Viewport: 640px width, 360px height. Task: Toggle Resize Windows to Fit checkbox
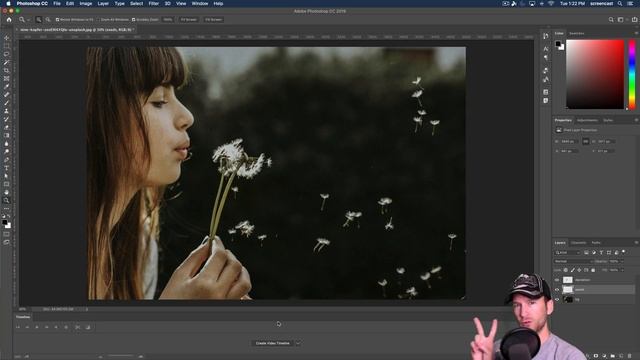[x=58, y=20]
